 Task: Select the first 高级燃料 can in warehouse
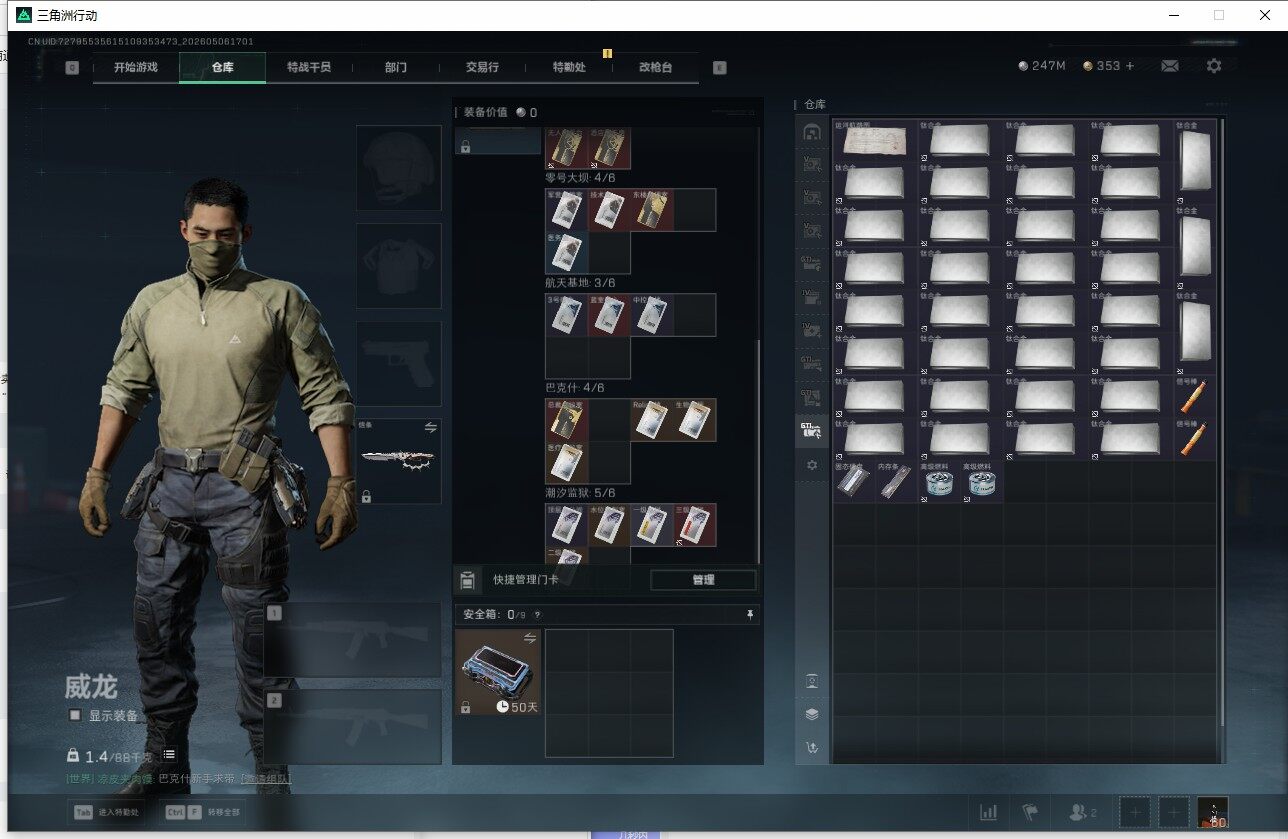pyautogui.click(x=940, y=481)
